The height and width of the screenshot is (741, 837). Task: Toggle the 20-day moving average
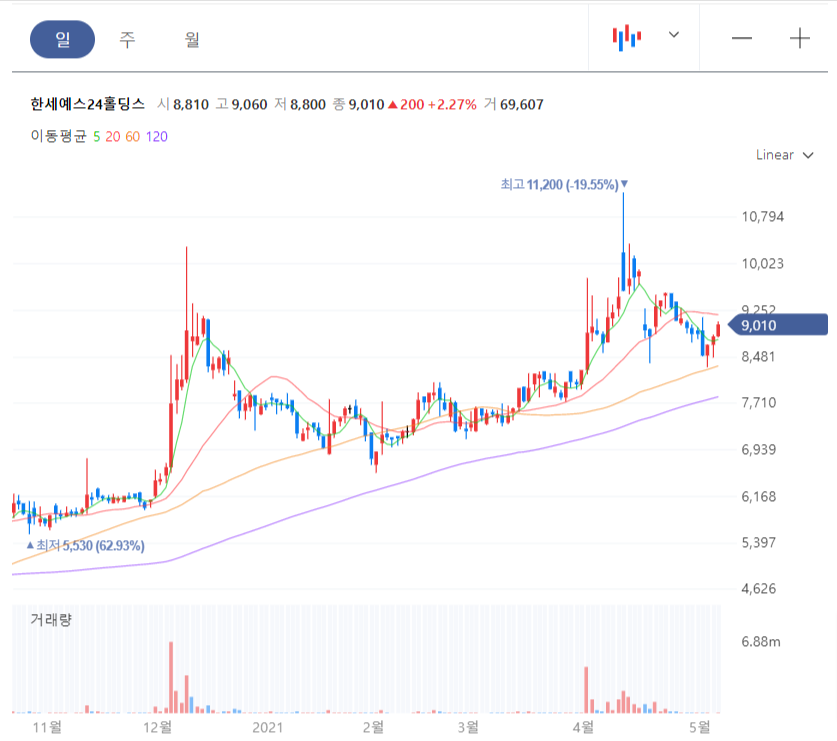[x=113, y=137]
